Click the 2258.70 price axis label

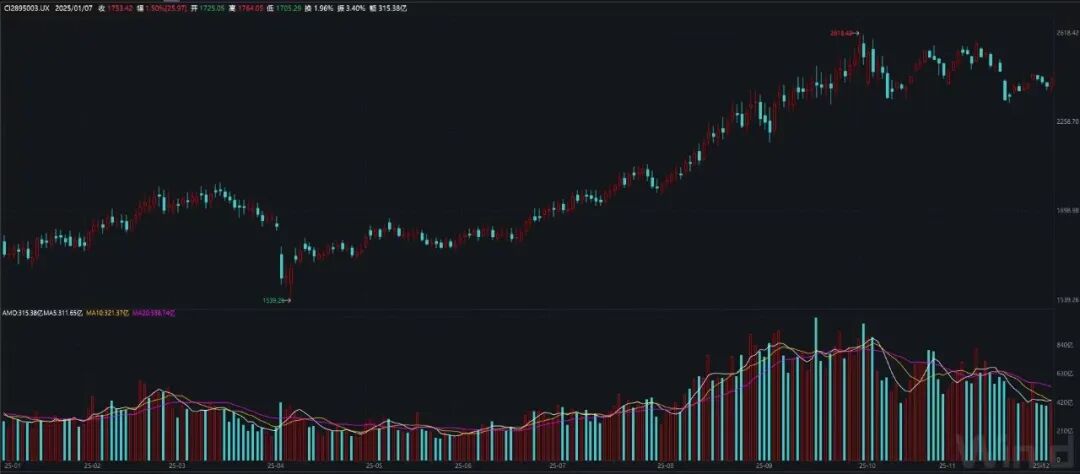(x=1066, y=121)
